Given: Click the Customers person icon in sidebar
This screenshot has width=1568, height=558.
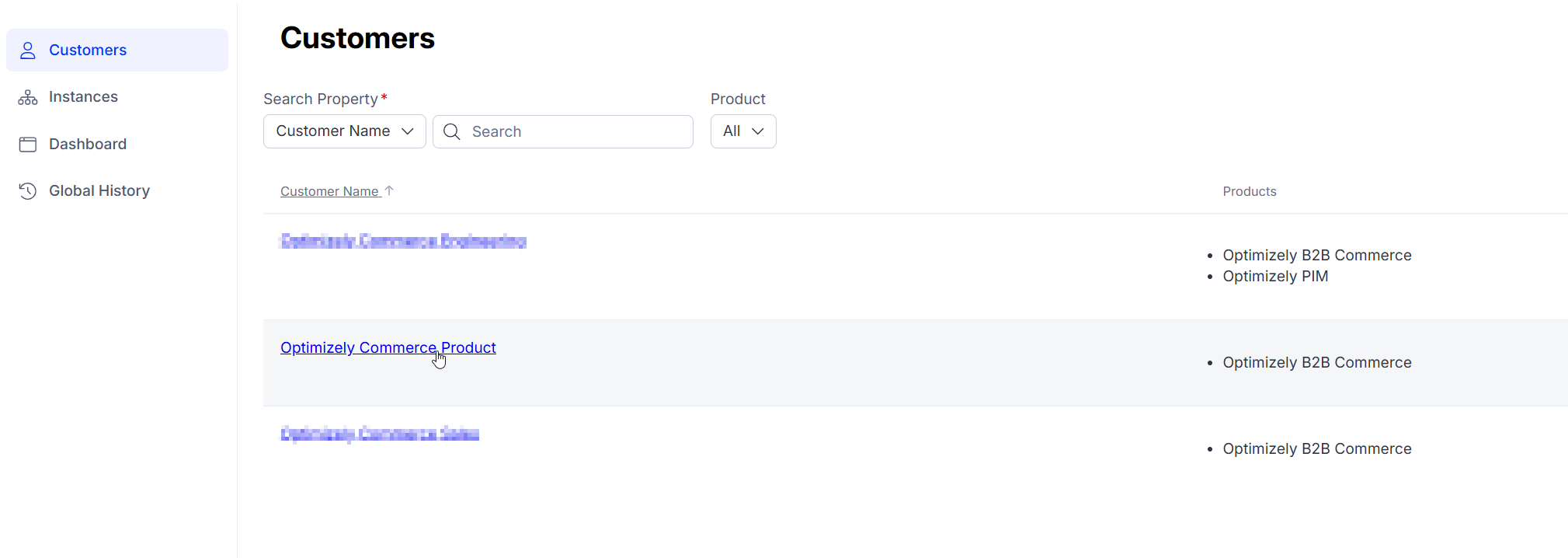Looking at the screenshot, I should (28, 51).
